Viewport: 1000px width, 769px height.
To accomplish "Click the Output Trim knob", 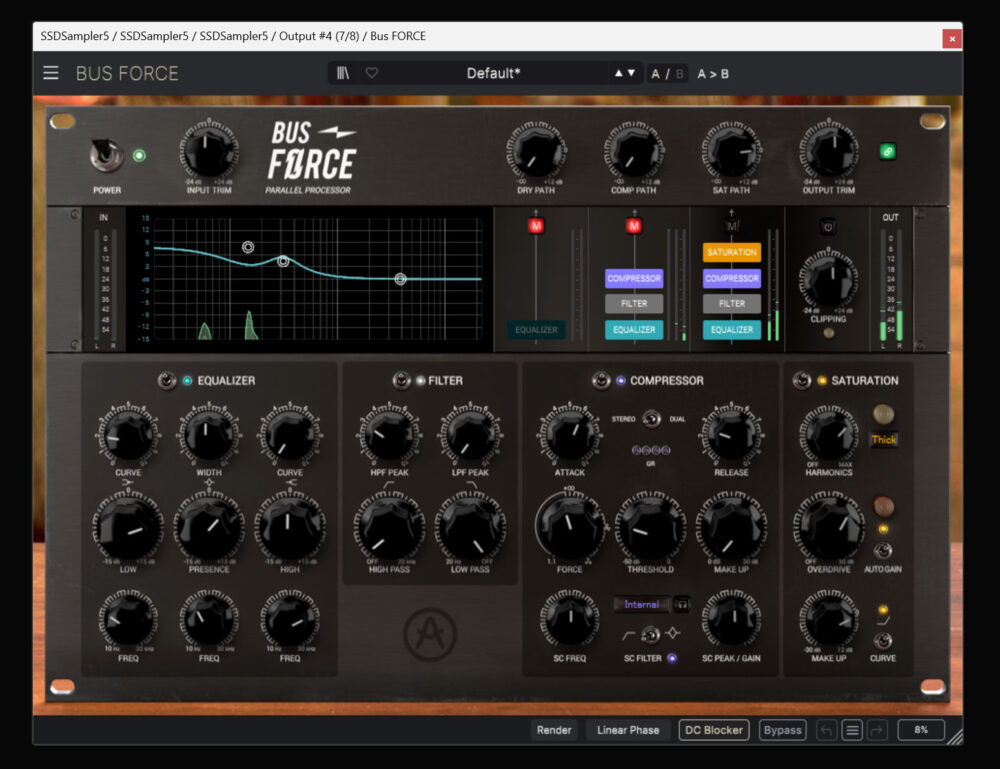I will 829,150.
